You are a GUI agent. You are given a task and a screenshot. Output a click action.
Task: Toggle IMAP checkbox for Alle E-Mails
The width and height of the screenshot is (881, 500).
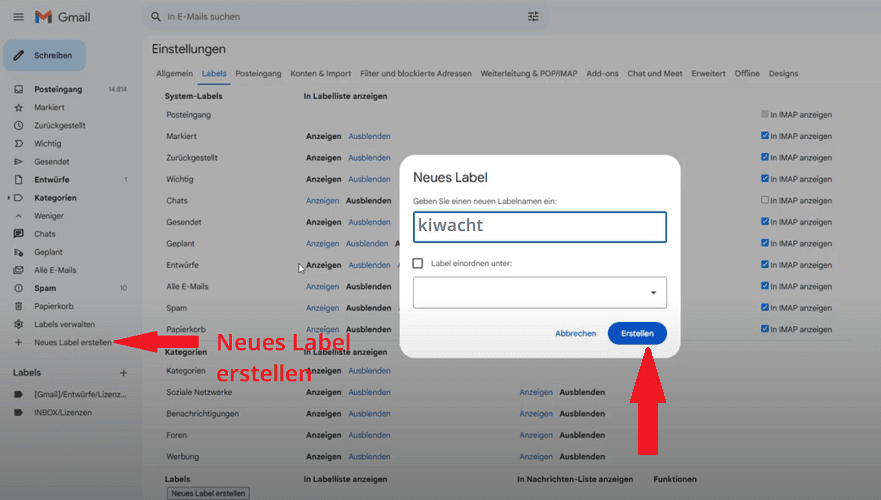tap(765, 285)
